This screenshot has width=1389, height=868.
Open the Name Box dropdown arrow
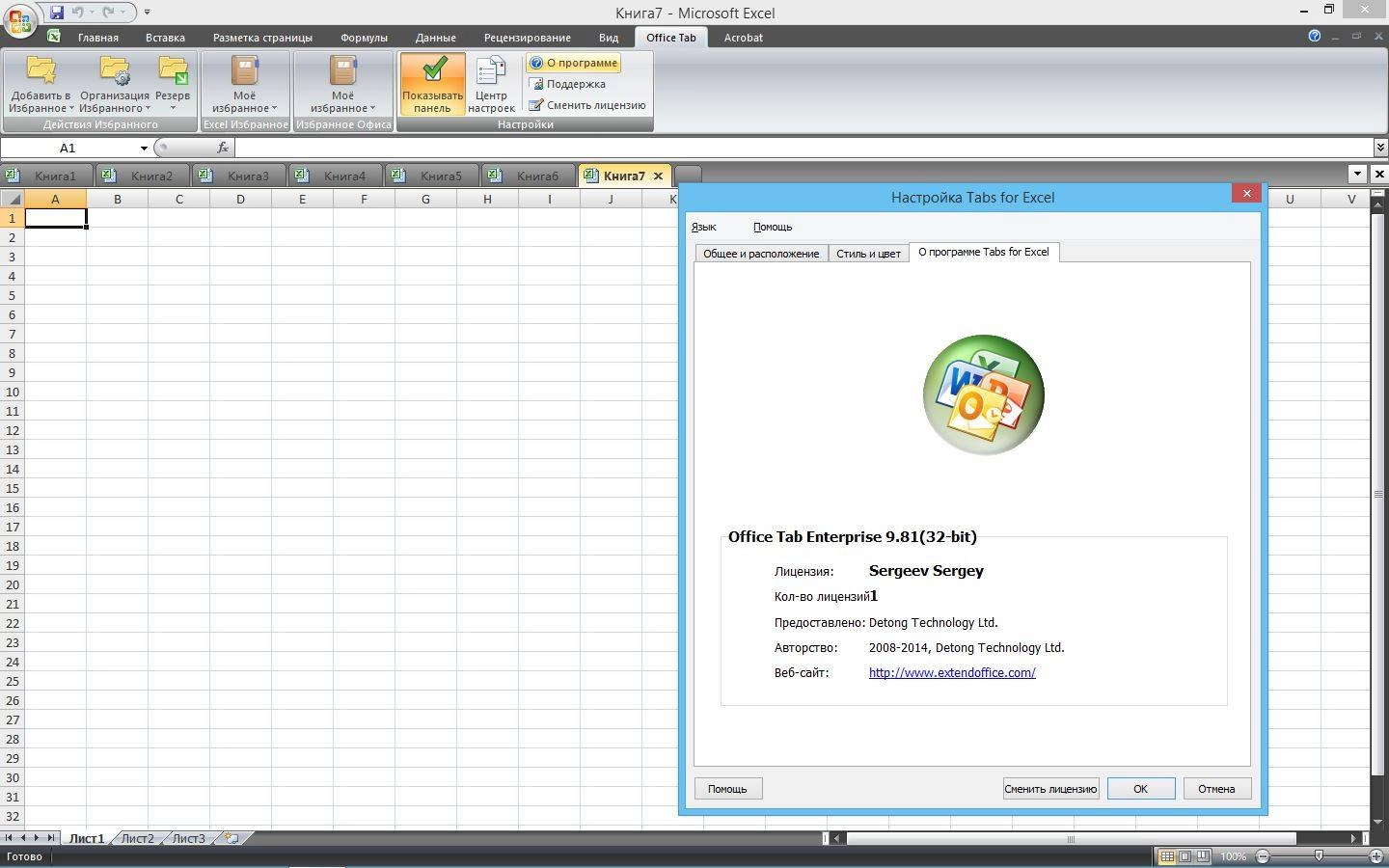tap(144, 148)
